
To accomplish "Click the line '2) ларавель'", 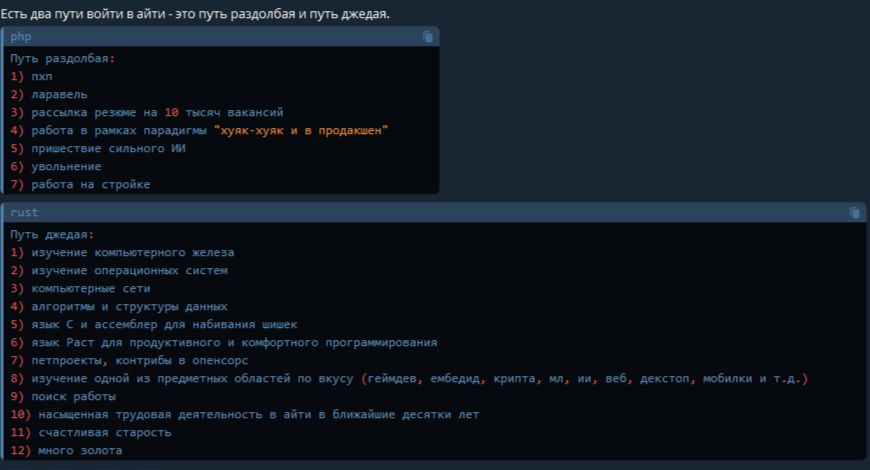I will [x=49, y=95].
